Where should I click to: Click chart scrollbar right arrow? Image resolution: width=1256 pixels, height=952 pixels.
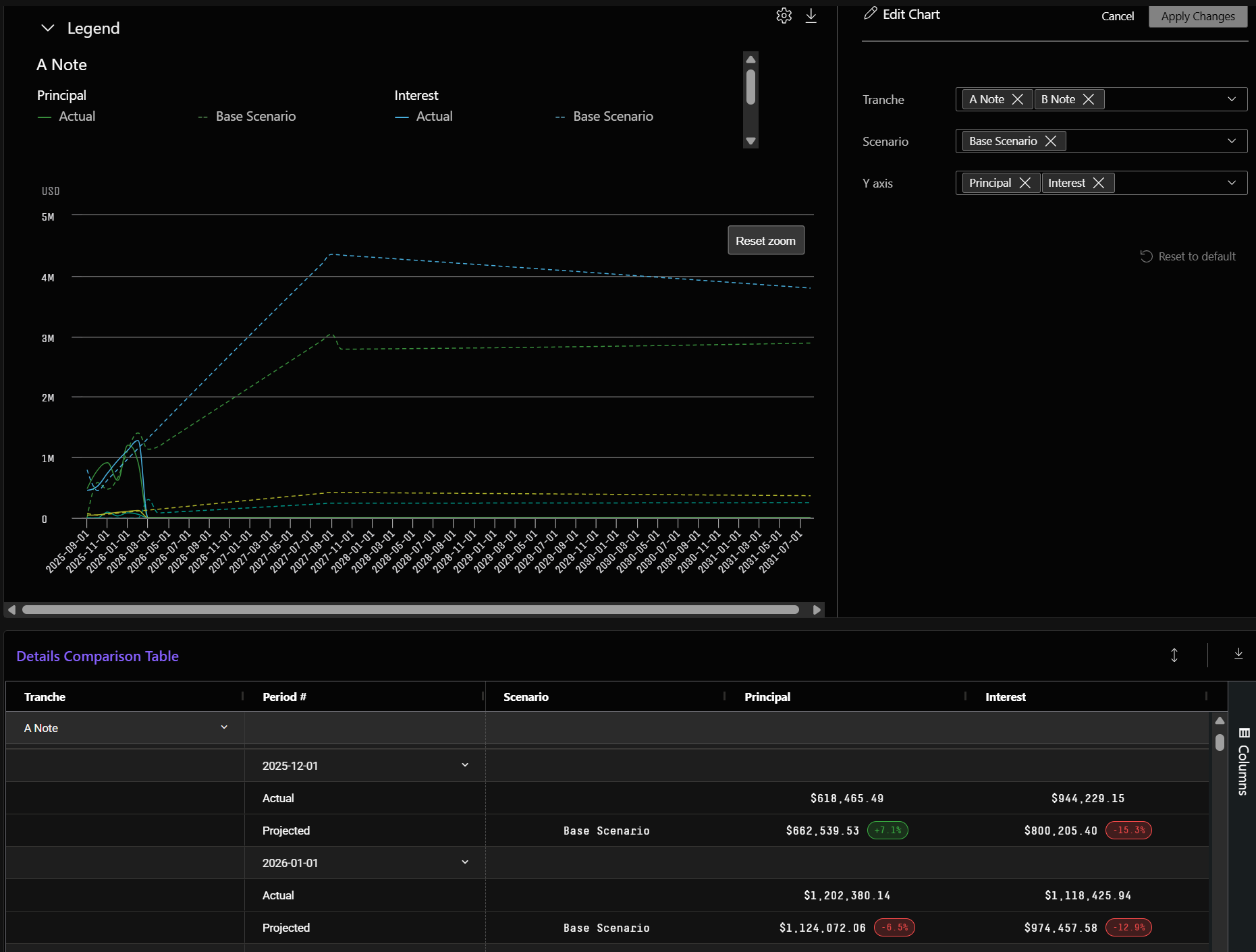coord(817,610)
